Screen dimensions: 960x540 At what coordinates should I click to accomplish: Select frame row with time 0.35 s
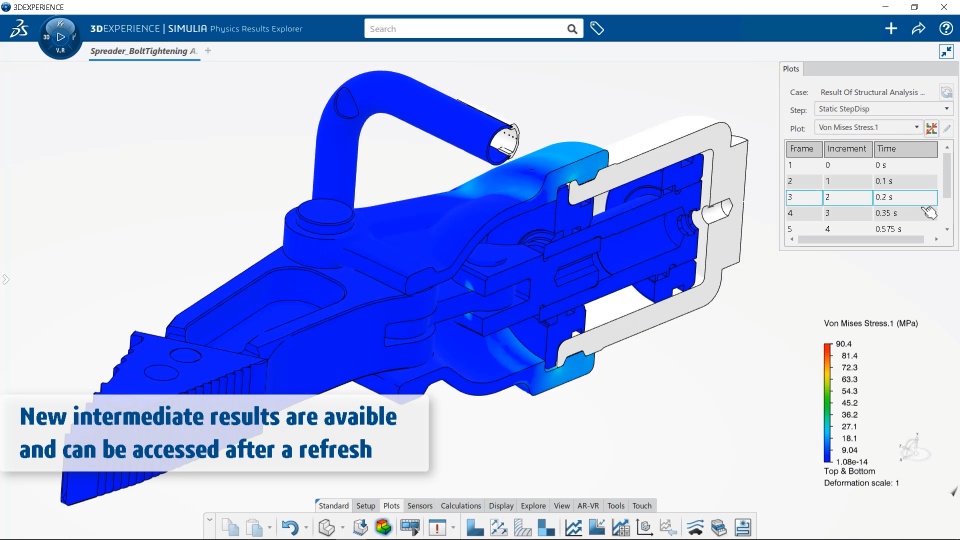(861, 213)
